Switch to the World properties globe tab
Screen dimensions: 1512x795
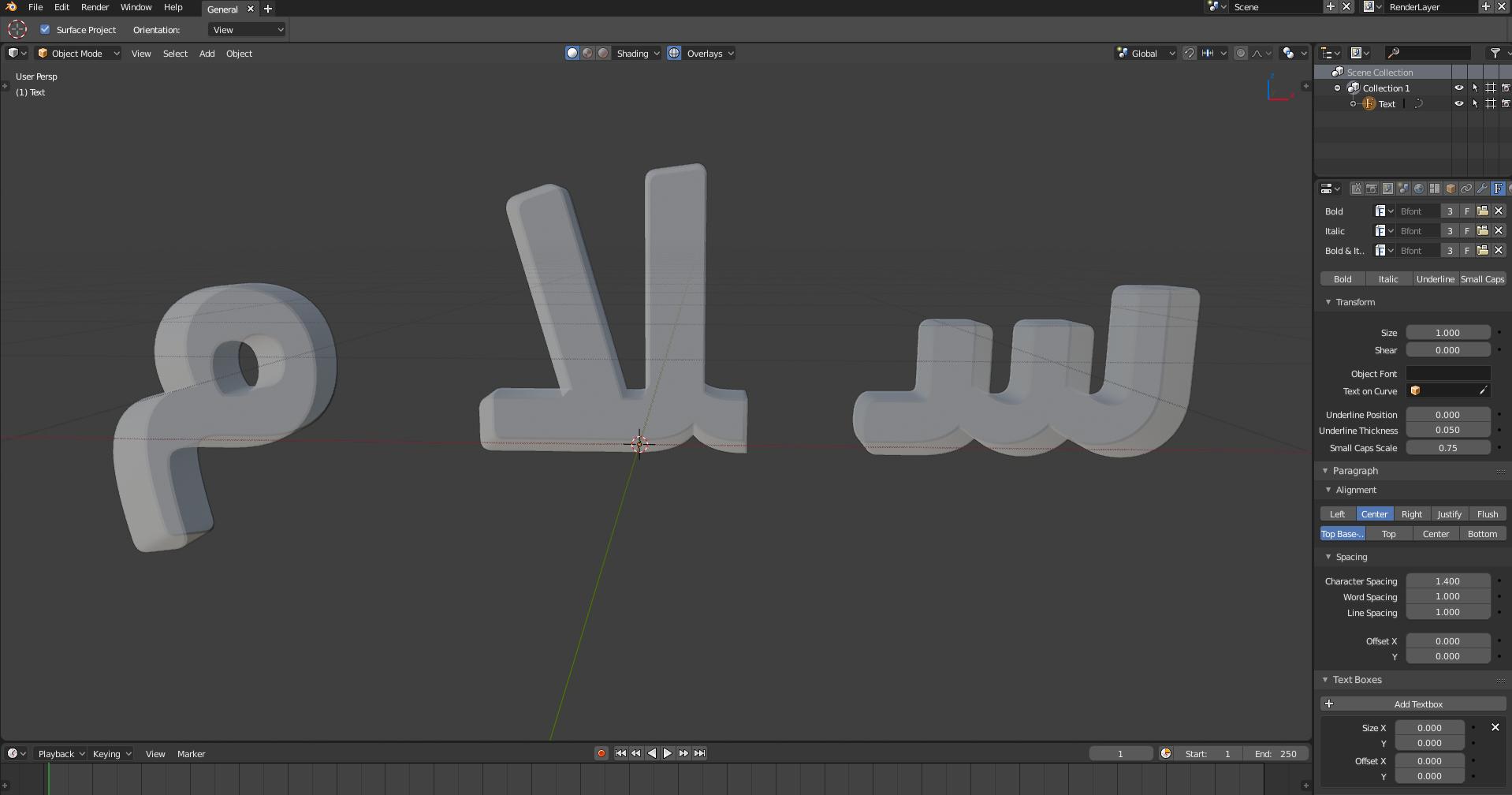click(1419, 188)
